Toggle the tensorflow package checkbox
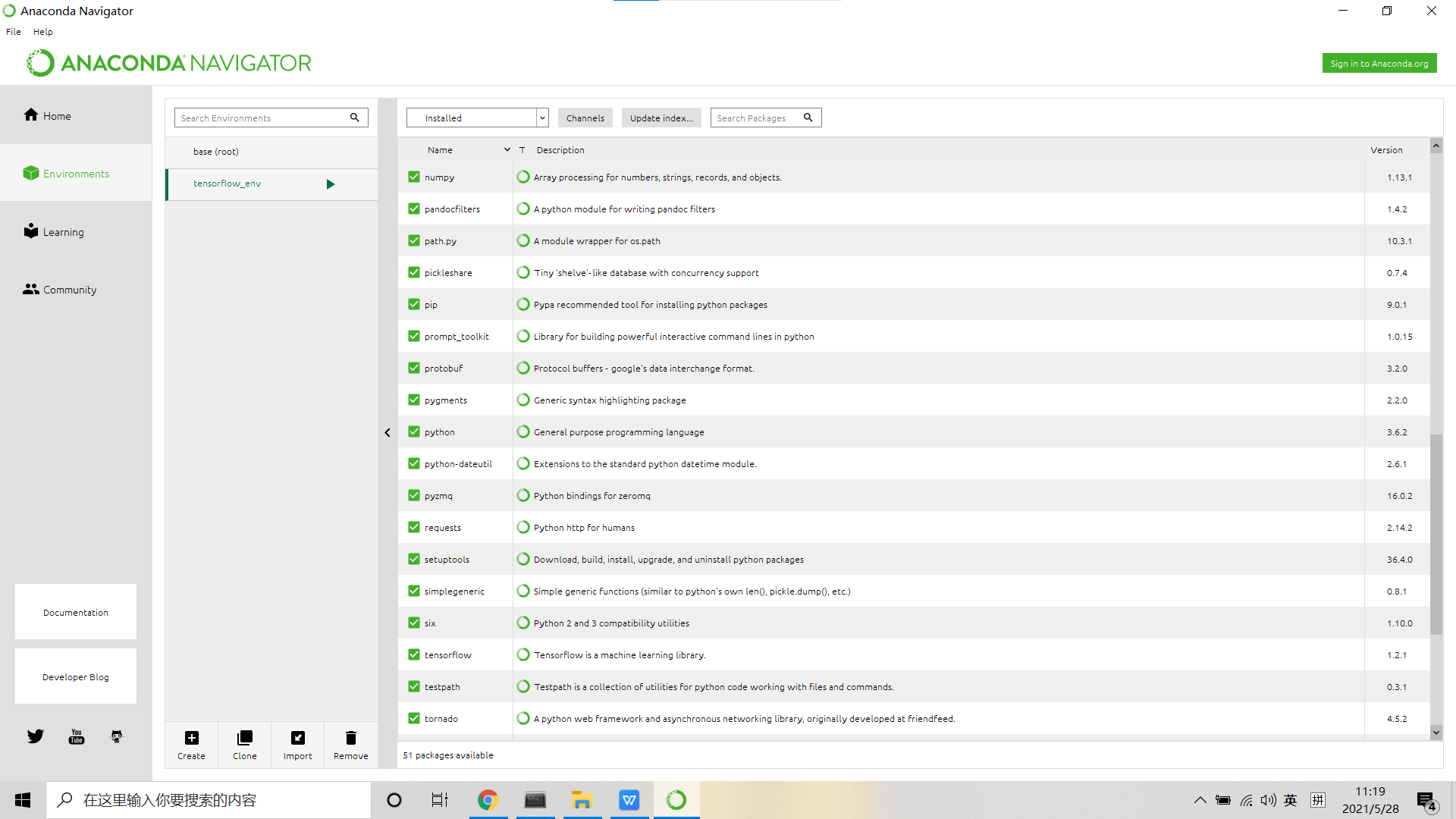The image size is (1456, 819). pos(414,654)
